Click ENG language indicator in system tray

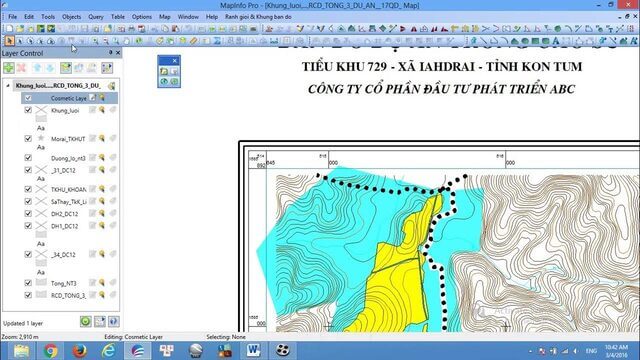pyautogui.click(x=591, y=351)
